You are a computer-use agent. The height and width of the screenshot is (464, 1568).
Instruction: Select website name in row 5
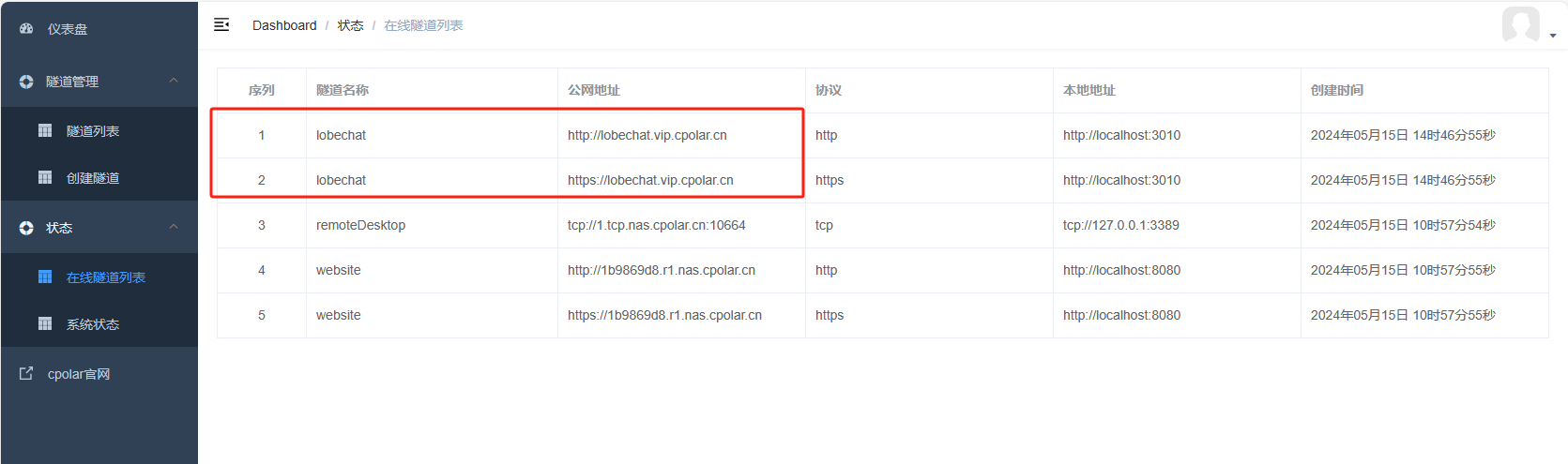pyautogui.click(x=338, y=315)
